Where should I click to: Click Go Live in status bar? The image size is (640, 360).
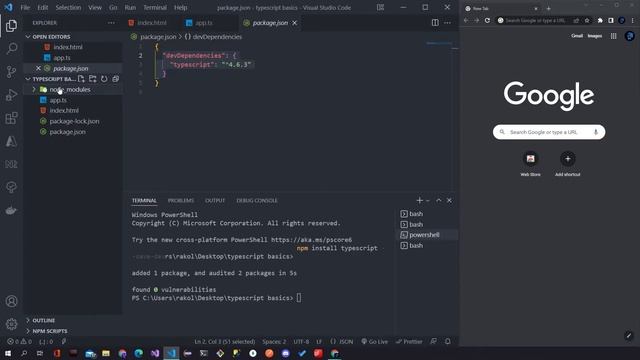pos(375,342)
